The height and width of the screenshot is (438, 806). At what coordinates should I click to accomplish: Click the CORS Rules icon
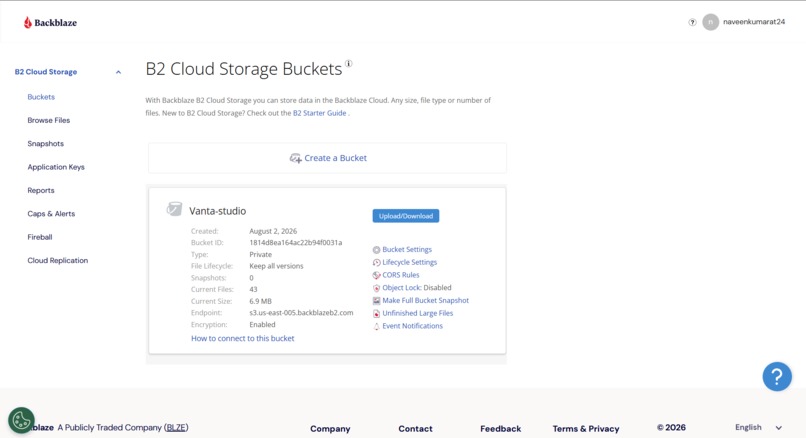pyautogui.click(x=376, y=275)
